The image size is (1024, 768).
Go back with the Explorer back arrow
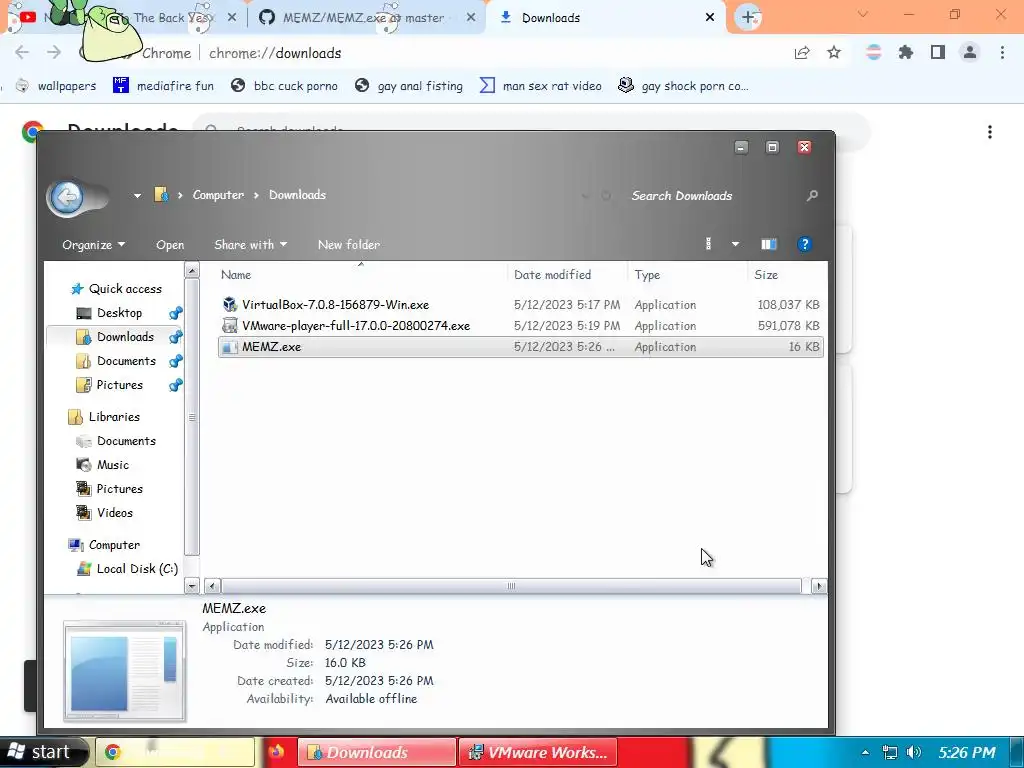coord(67,197)
